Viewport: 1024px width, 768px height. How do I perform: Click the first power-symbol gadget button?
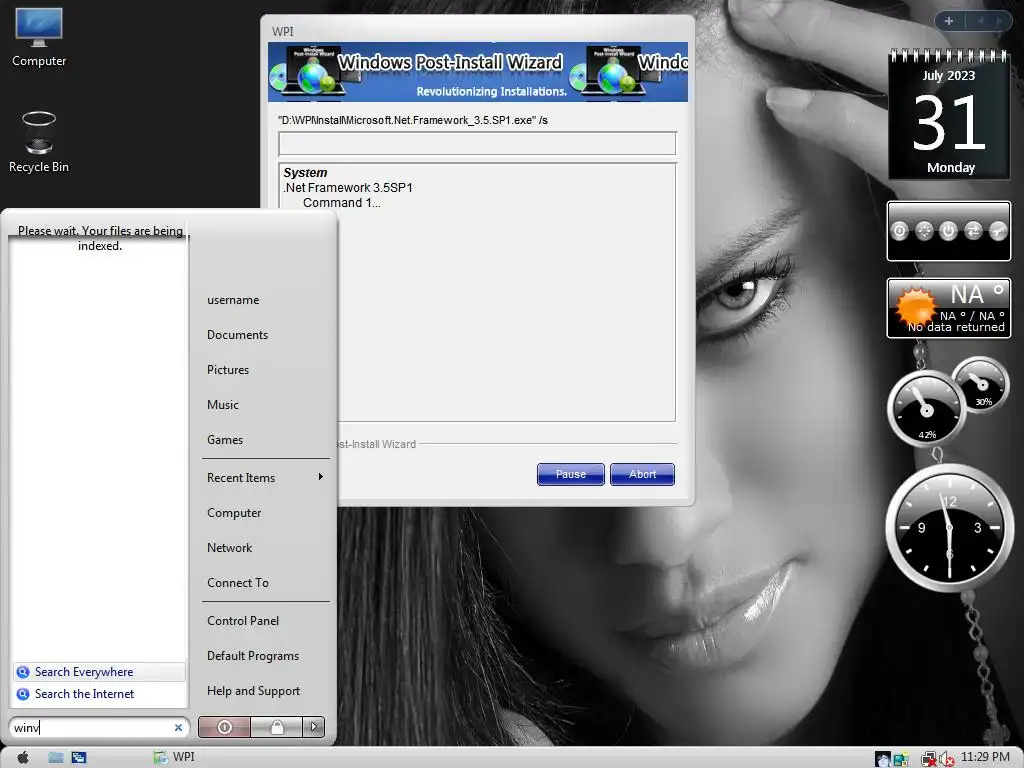[x=900, y=231]
